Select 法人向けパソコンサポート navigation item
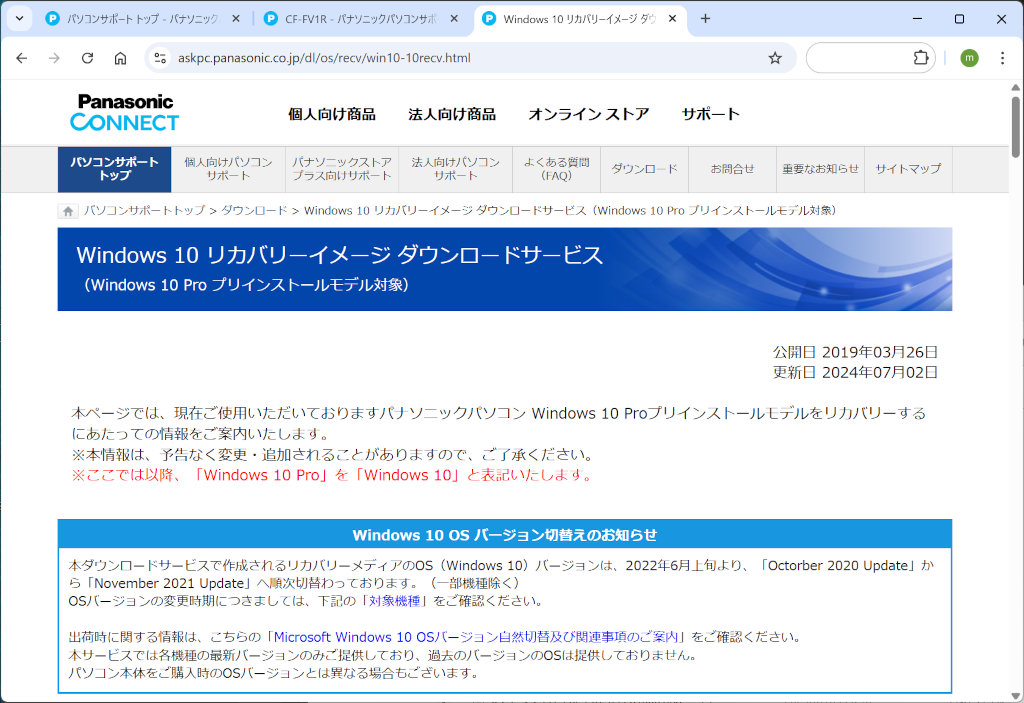 pos(455,169)
